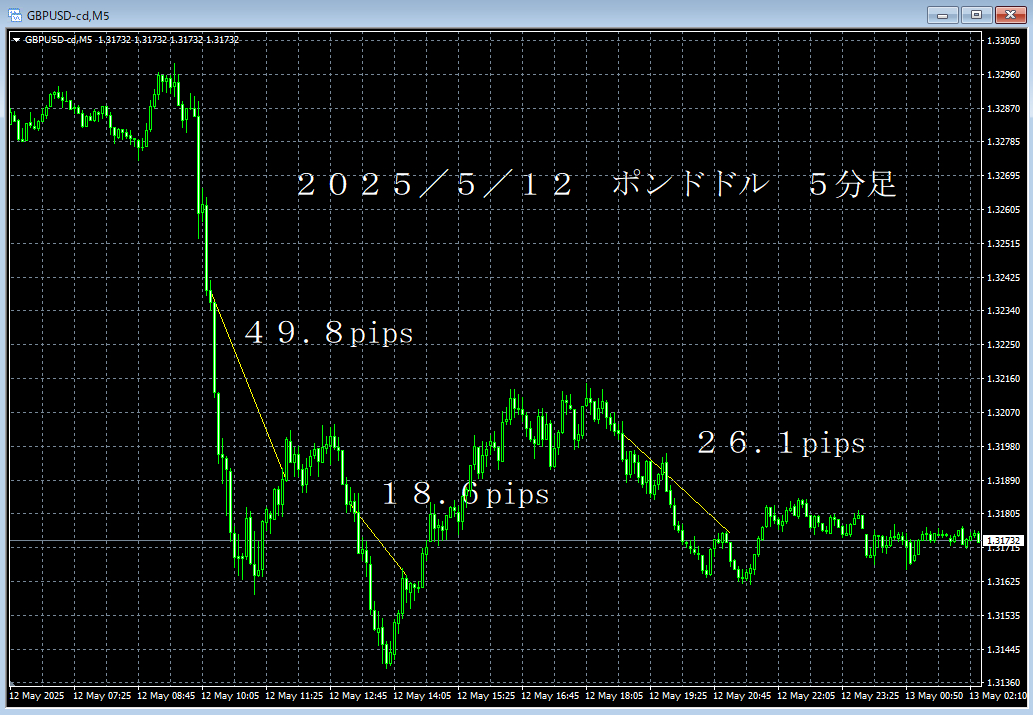Screen dimensions: 1033x715
Task: Click price level 1.32695 on the axis
Action: [x=1003, y=176]
